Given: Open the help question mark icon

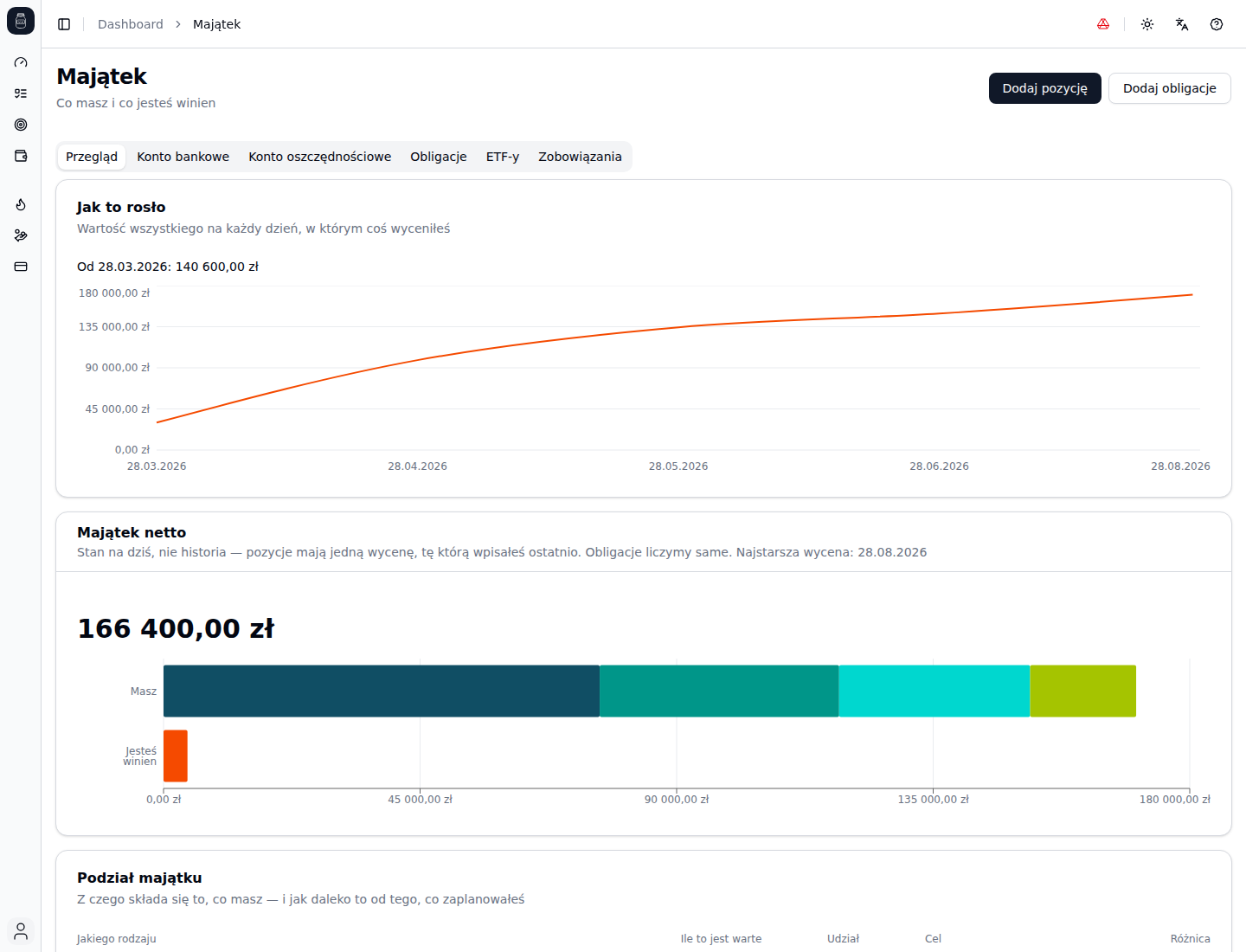Looking at the screenshot, I should [1217, 24].
